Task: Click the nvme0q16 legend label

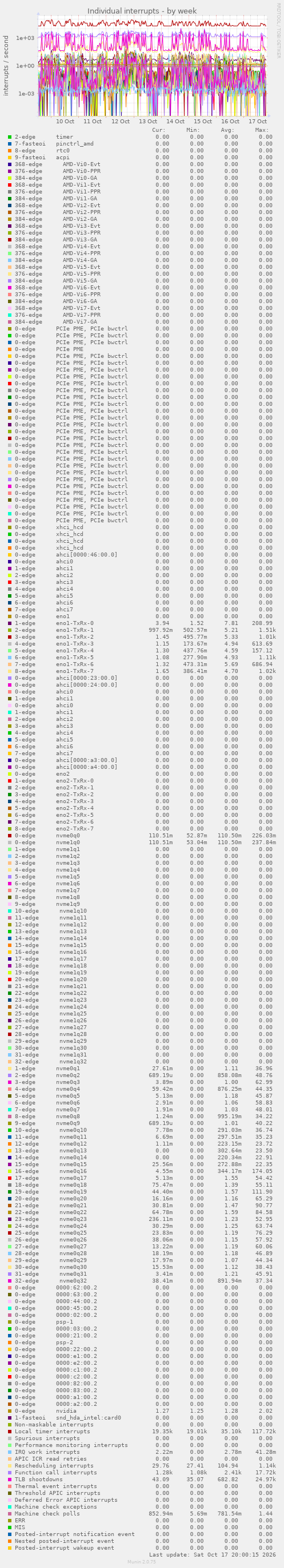Action: (73, 1172)
